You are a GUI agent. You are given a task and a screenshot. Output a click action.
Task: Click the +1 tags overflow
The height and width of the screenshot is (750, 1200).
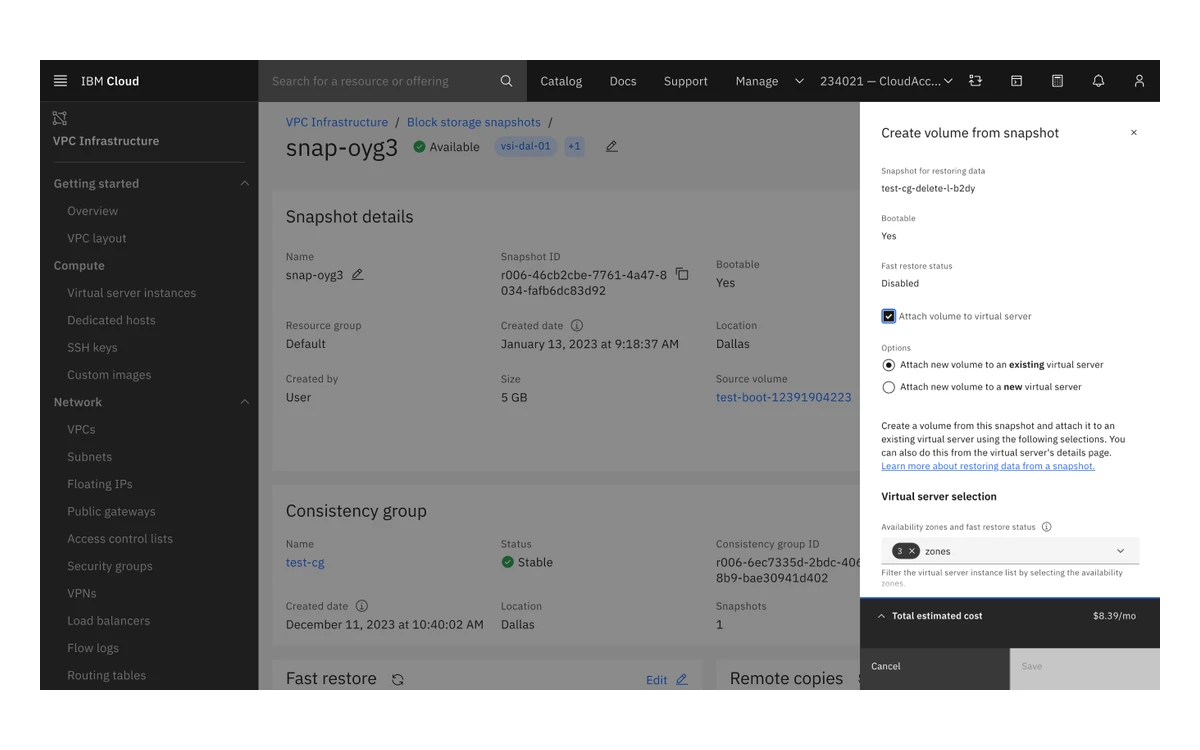click(x=574, y=146)
